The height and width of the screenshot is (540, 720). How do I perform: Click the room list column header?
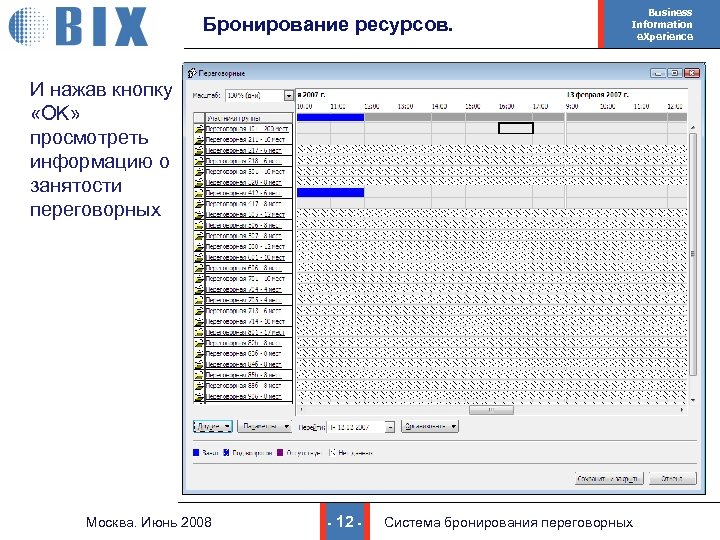[x=248, y=118]
